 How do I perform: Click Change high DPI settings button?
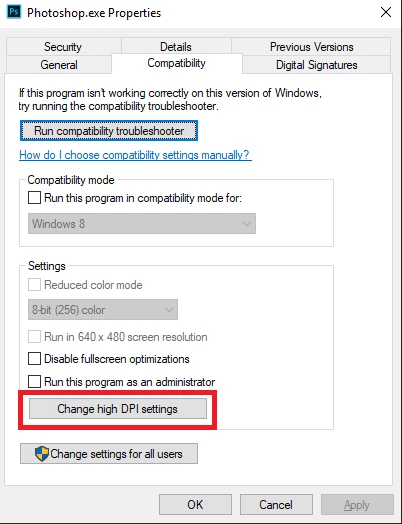[x=118, y=408]
